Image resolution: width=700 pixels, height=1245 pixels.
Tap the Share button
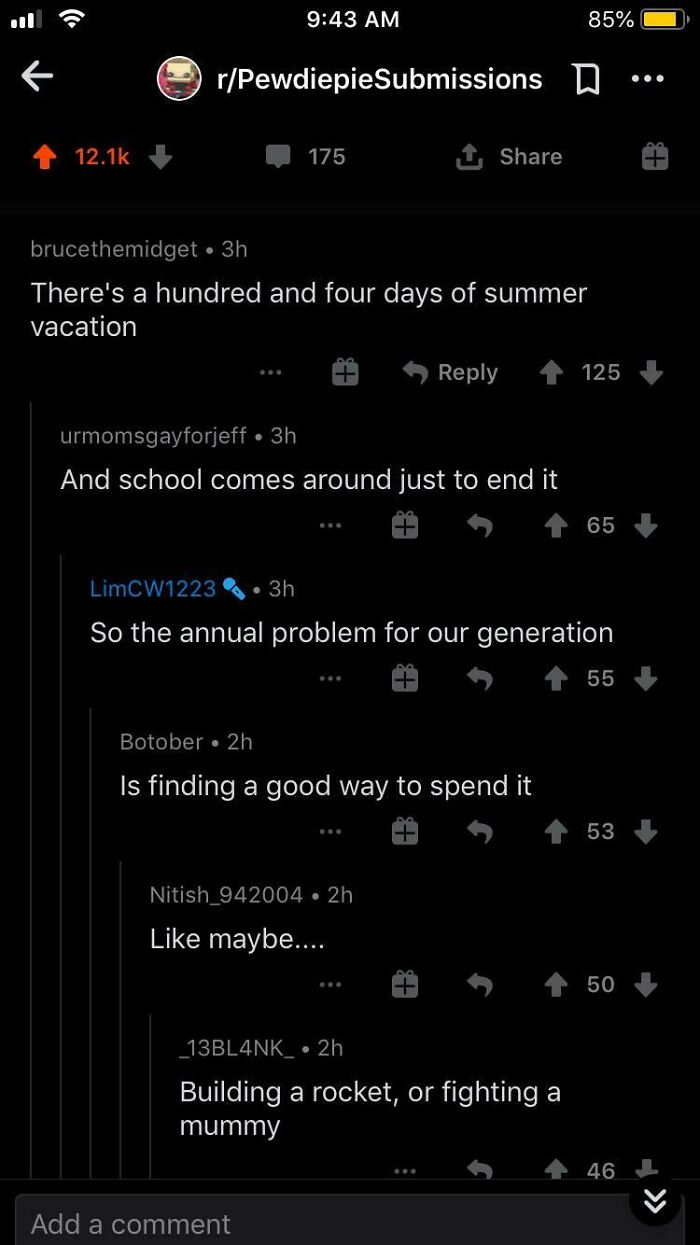509,157
